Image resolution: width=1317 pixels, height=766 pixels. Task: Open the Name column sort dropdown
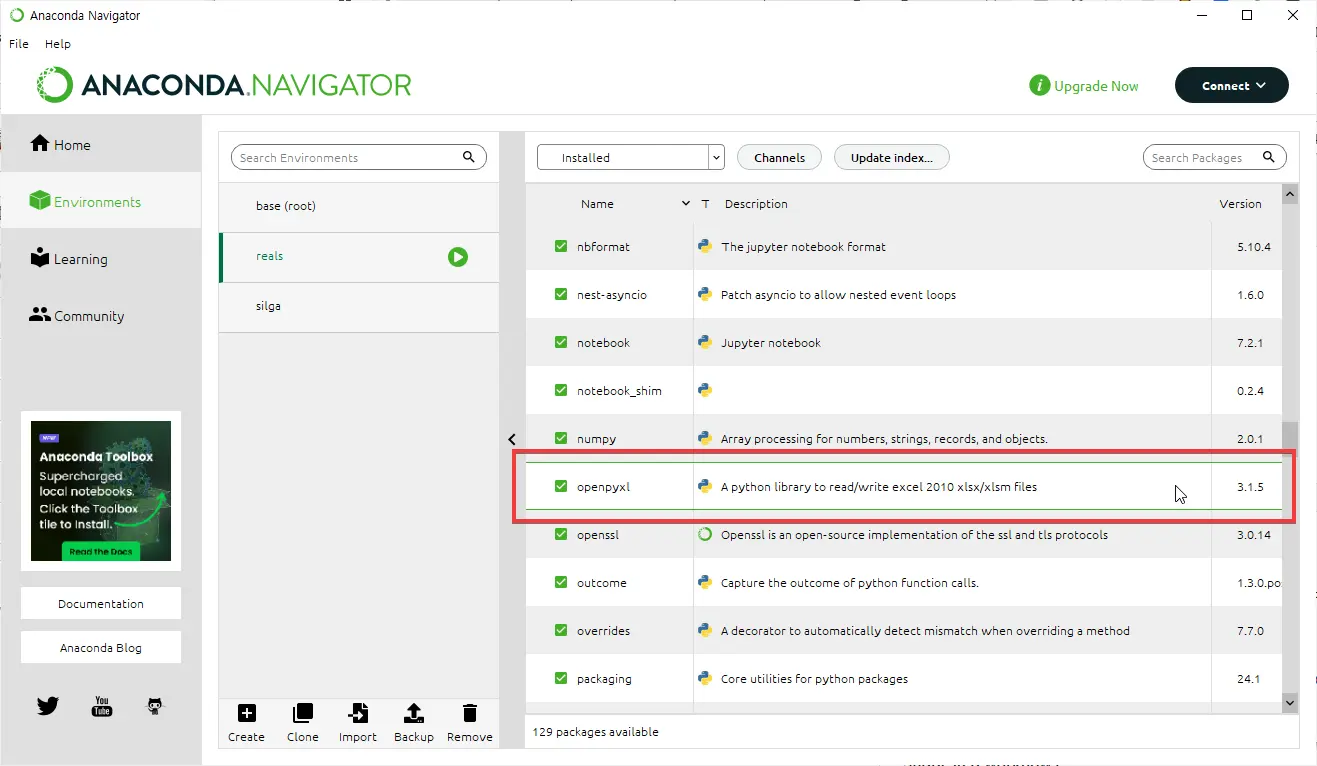[686, 203]
